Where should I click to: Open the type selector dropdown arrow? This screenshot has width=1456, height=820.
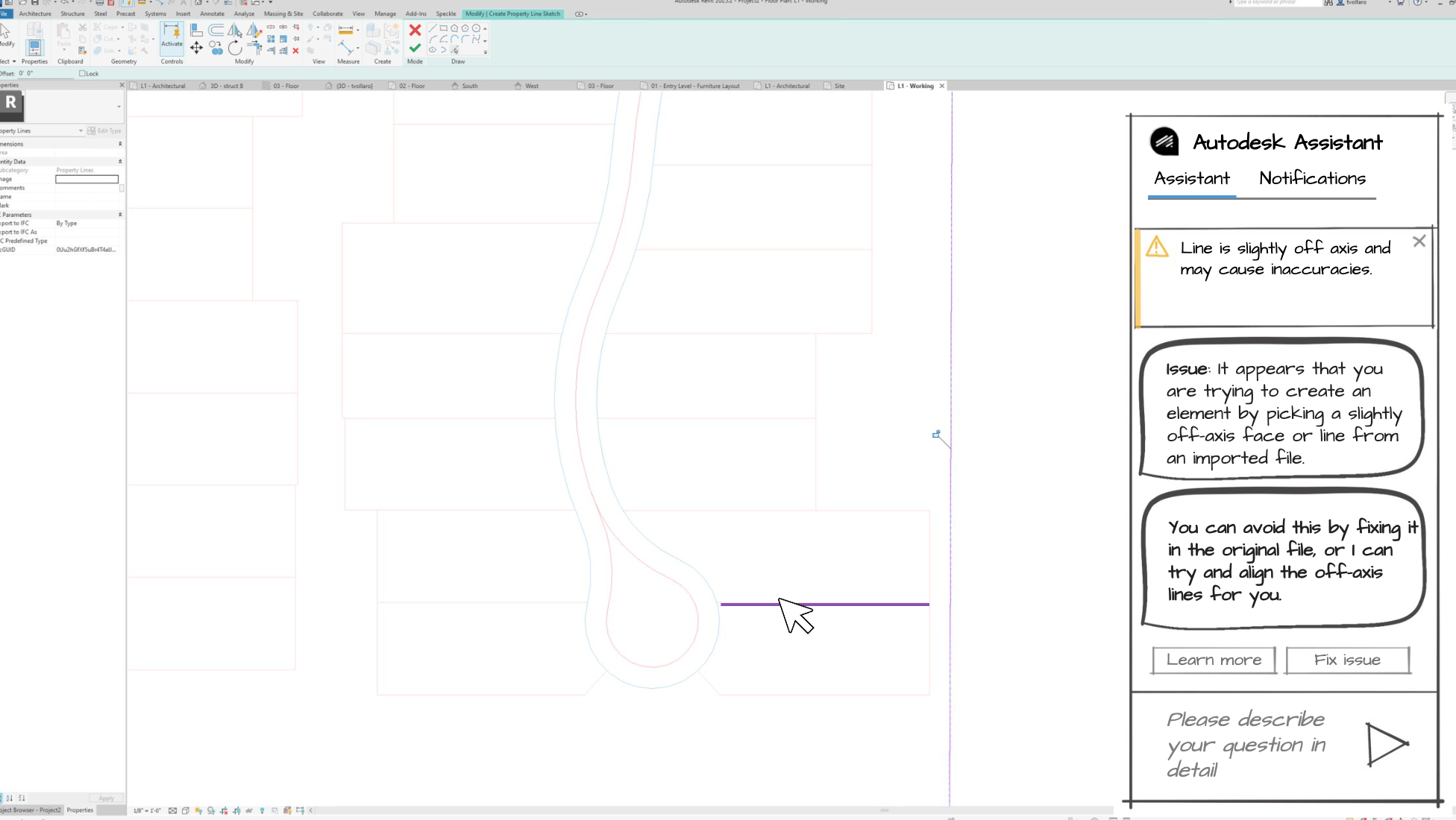pyautogui.click(x=119, y=107)
